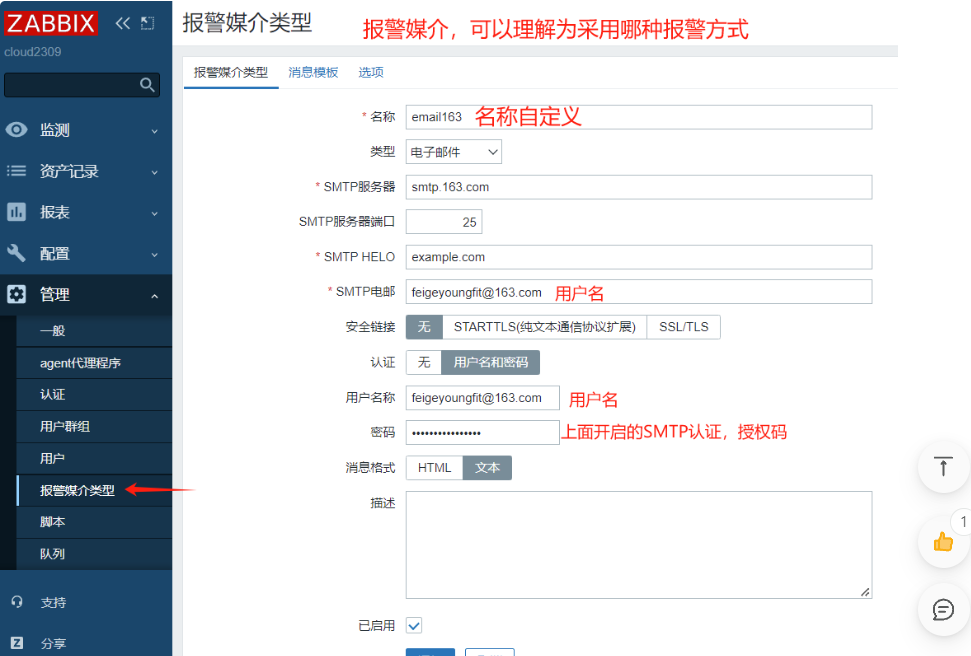The image size is (971, 656).
Task: Expand the 配置 configuration menu
Action: coord(85,254)
